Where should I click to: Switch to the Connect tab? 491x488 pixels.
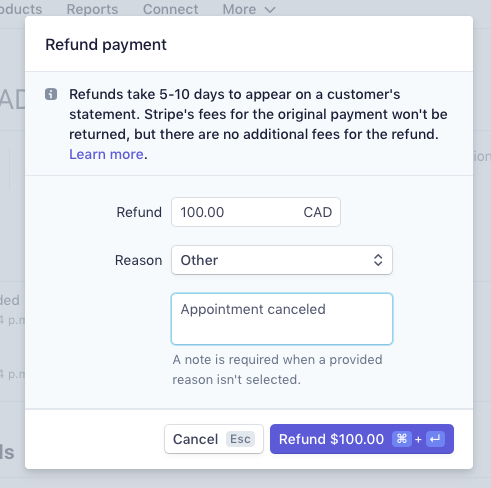pos(170,9)
